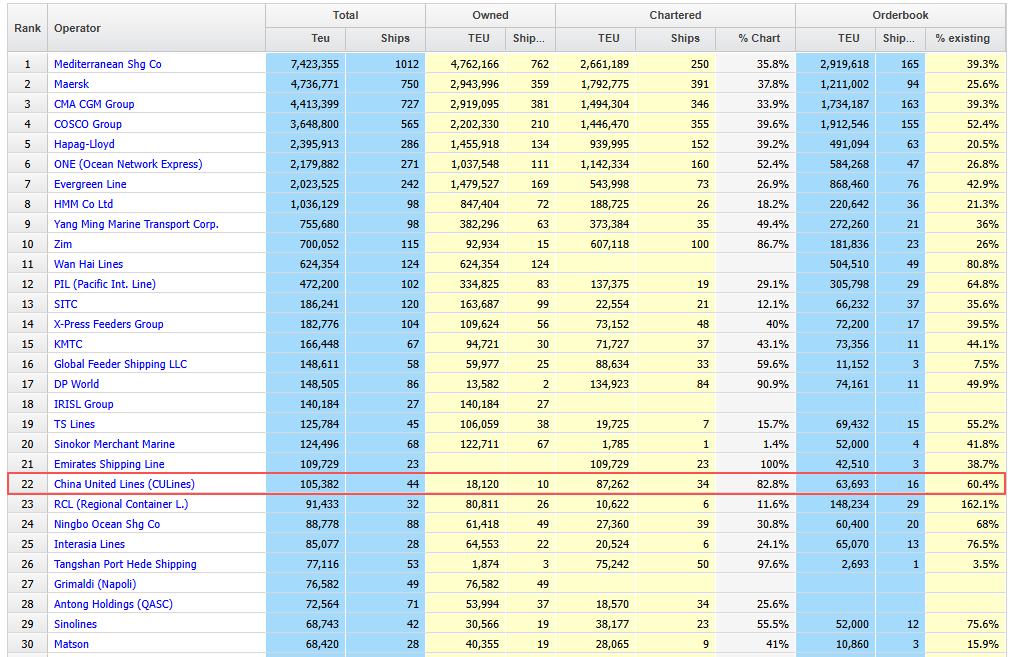Open Emirates Shipping Line link
The height and width of the screenshot is (657, 1010).
(x=110, y=463)
